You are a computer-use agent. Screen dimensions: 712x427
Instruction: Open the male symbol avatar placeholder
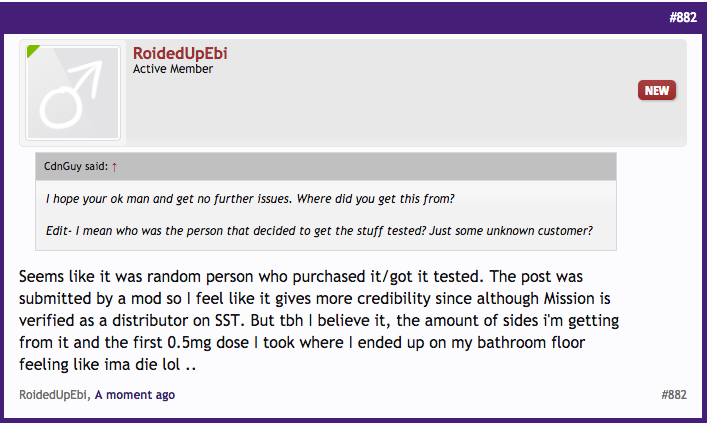(x=72, y=92)
